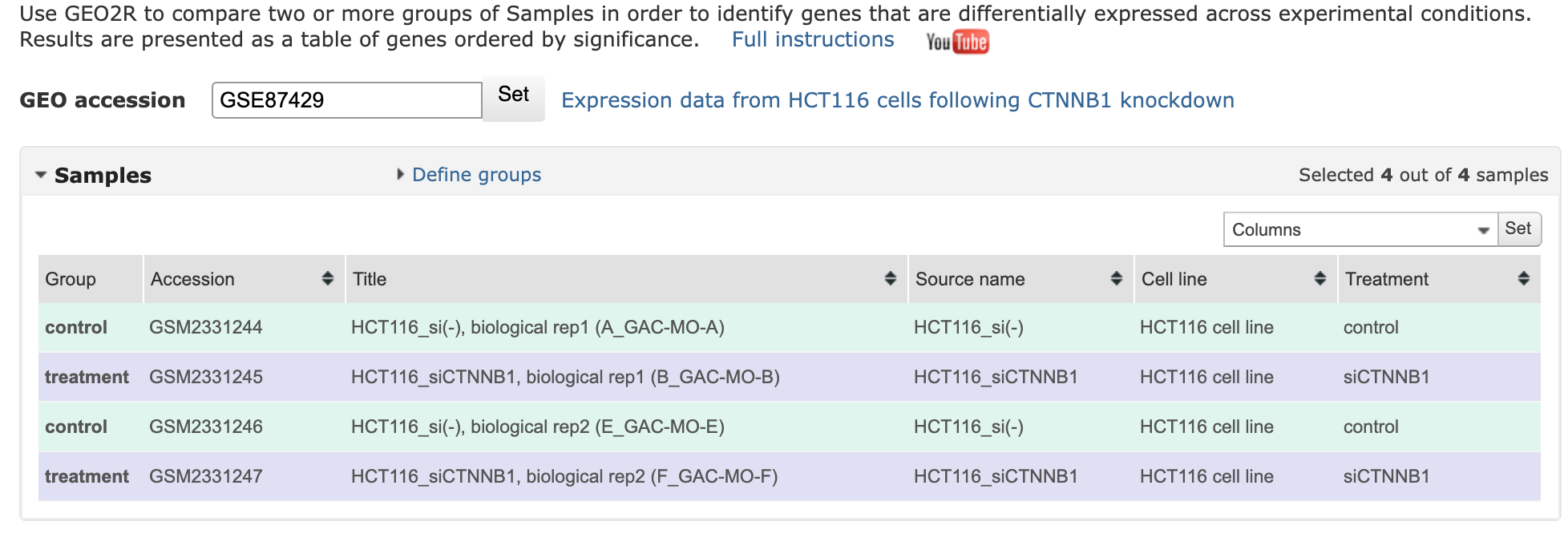Viewport: 1568px width, 550px height.
Task: Select sample row GSM2331244
Action: tap(205, 327)
